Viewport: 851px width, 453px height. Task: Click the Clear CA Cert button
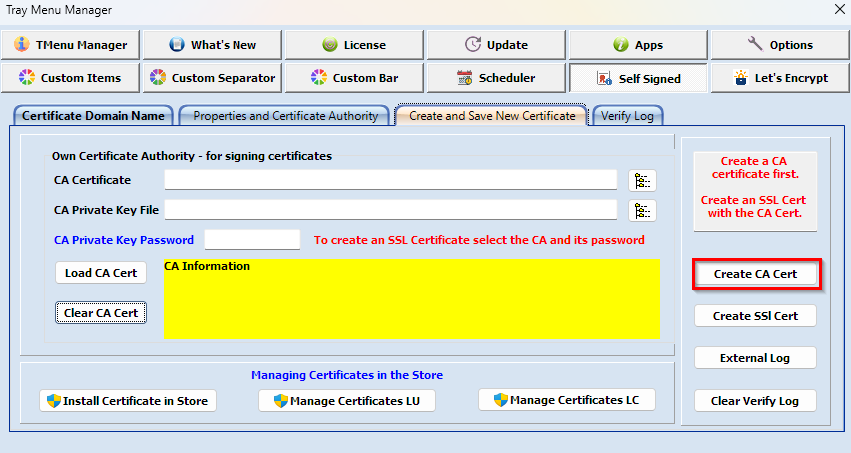(x=101, y=312)
